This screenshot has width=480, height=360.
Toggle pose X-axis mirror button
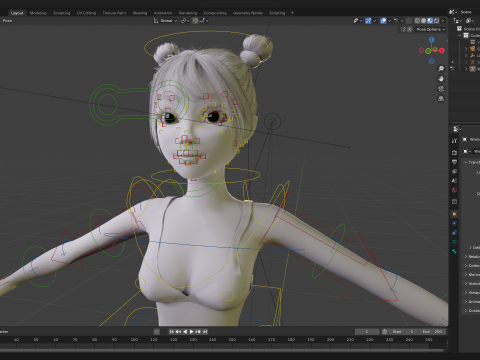click(x=410, y=30)
